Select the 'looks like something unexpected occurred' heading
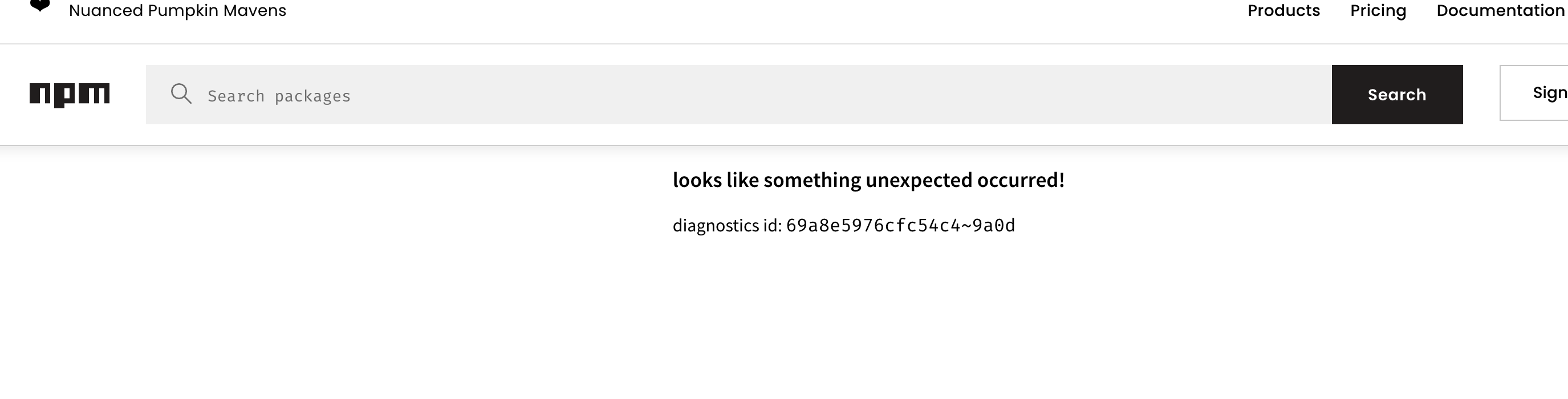The width and height of the screenshot is (1568, 399). click(x=868, y=180)
